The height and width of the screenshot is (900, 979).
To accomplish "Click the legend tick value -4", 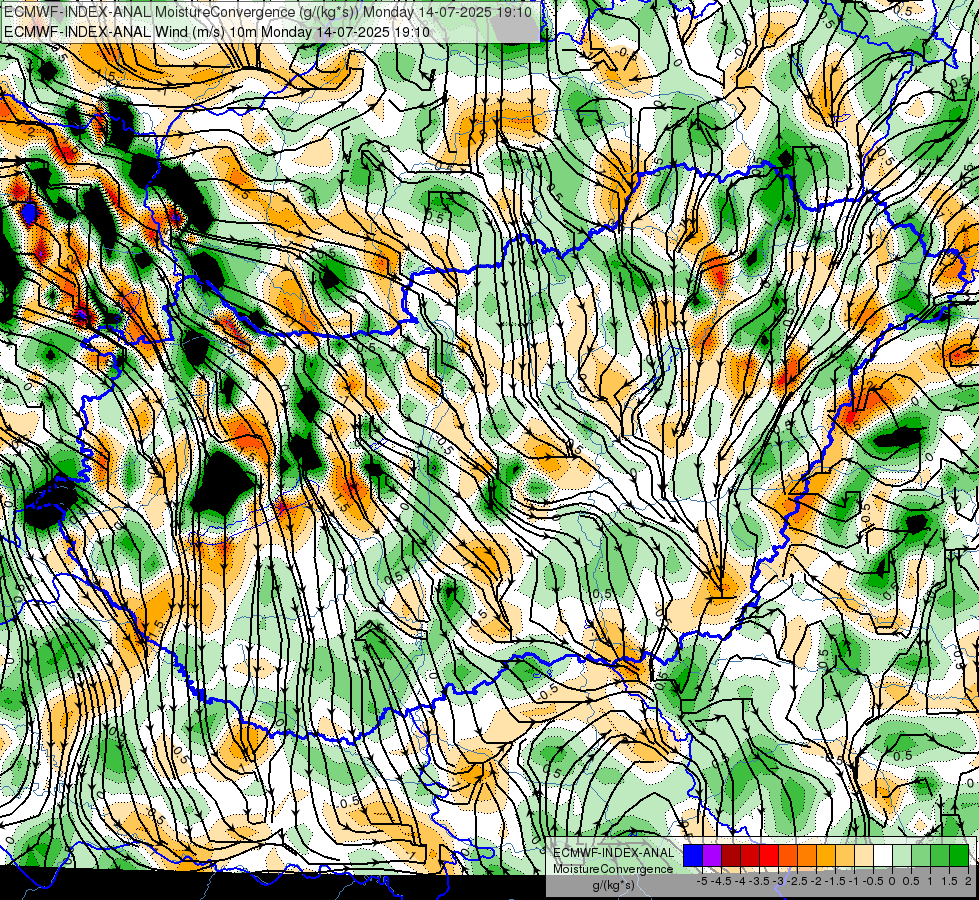I will pos(740,881).
